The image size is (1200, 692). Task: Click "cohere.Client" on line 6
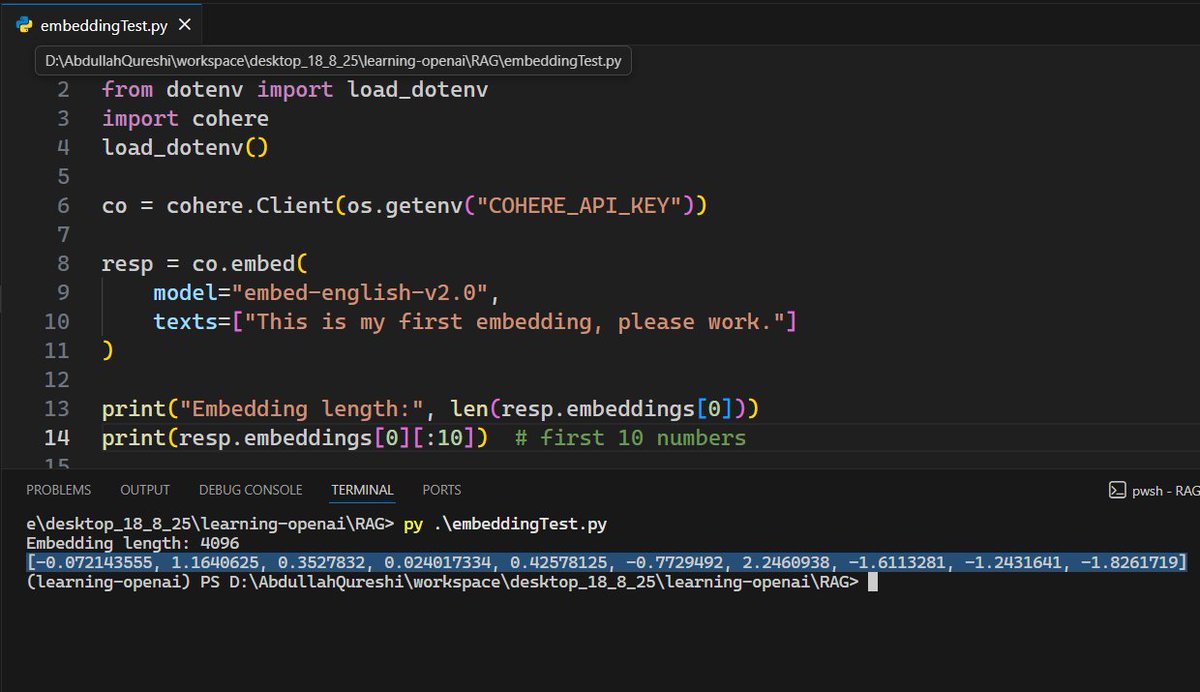250,206
